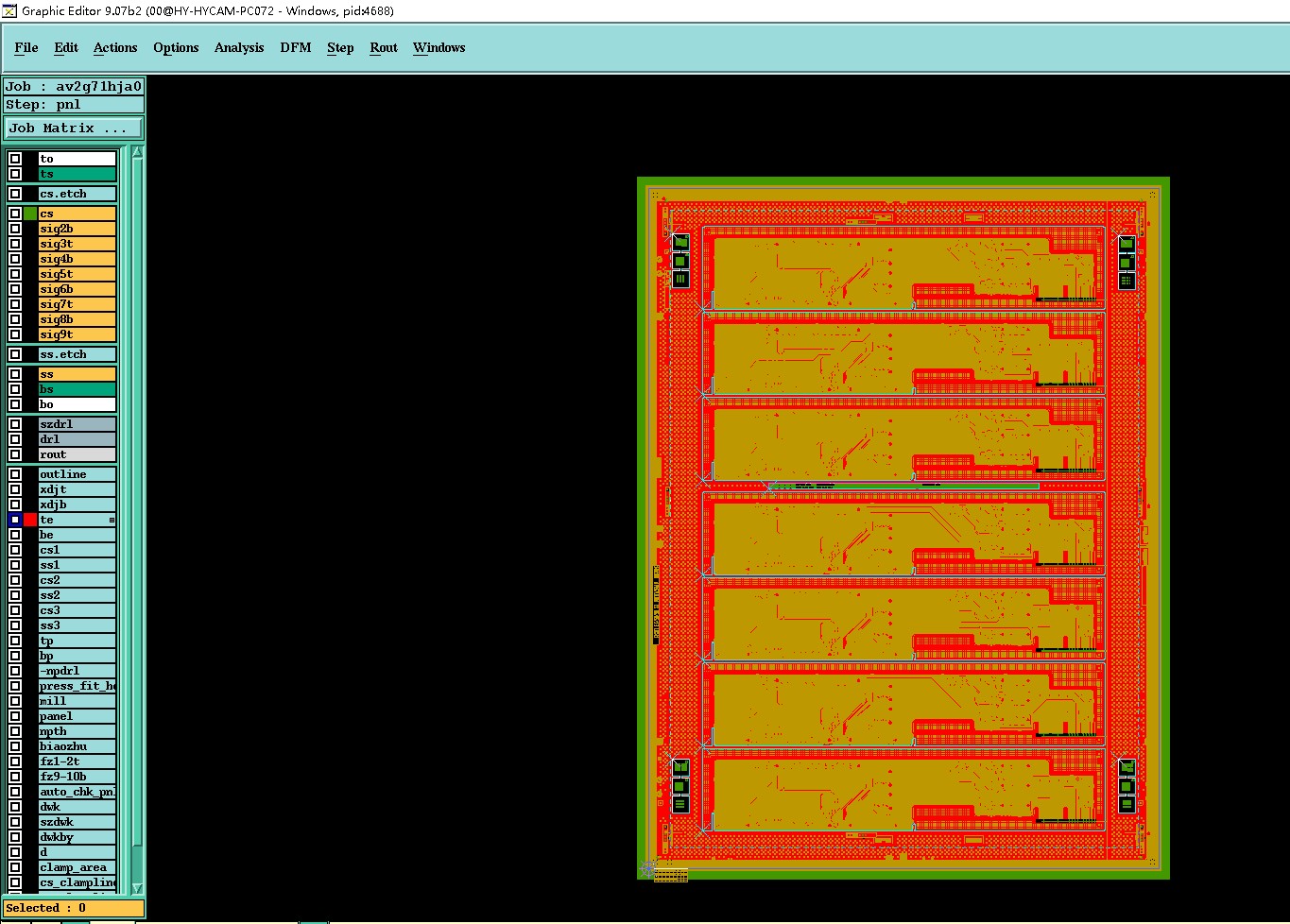The image size is (1290, 924).
Task: Uncheck the te layer's display box
Action: point(15,520)
